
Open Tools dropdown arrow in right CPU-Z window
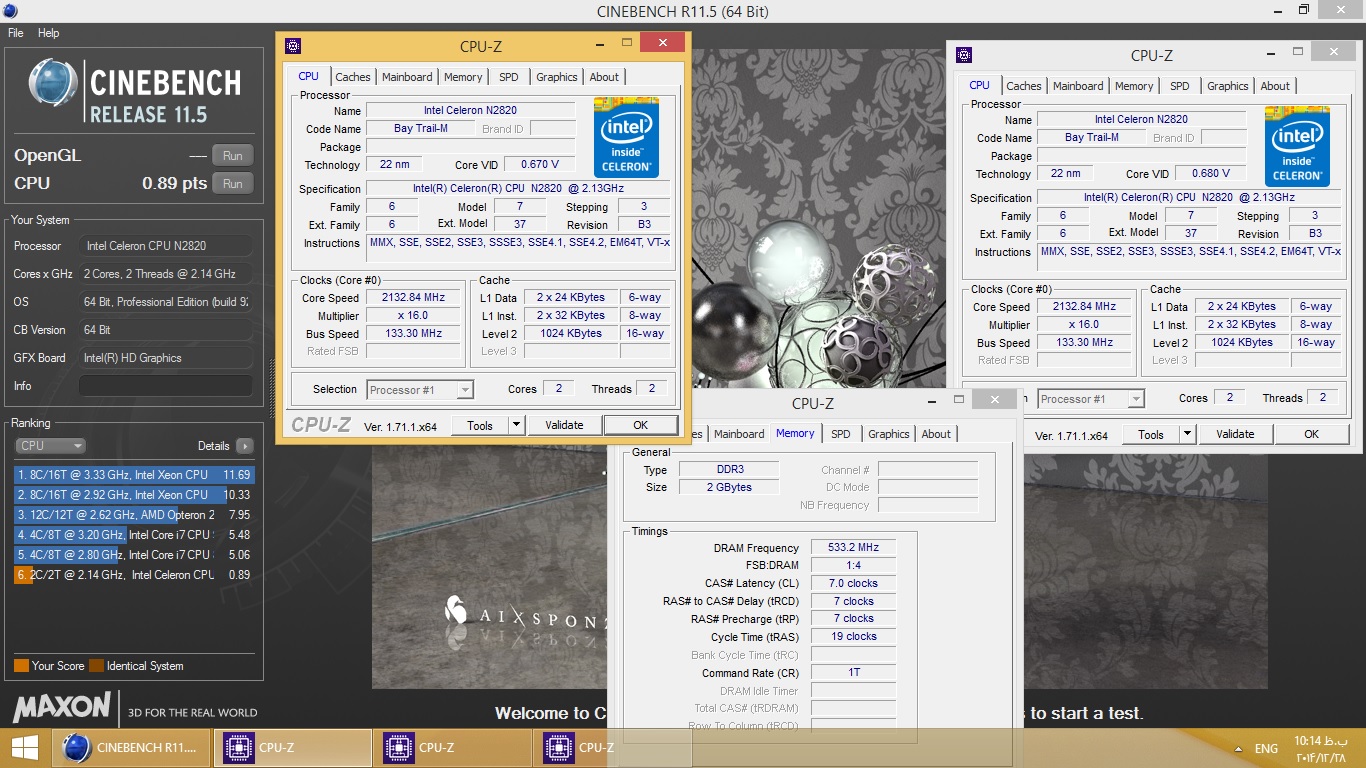[1187, 434]
